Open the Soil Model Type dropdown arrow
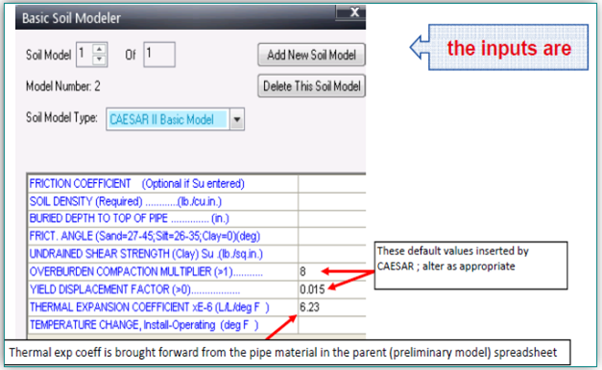The image size is (602, 370). tap(237, 119)
